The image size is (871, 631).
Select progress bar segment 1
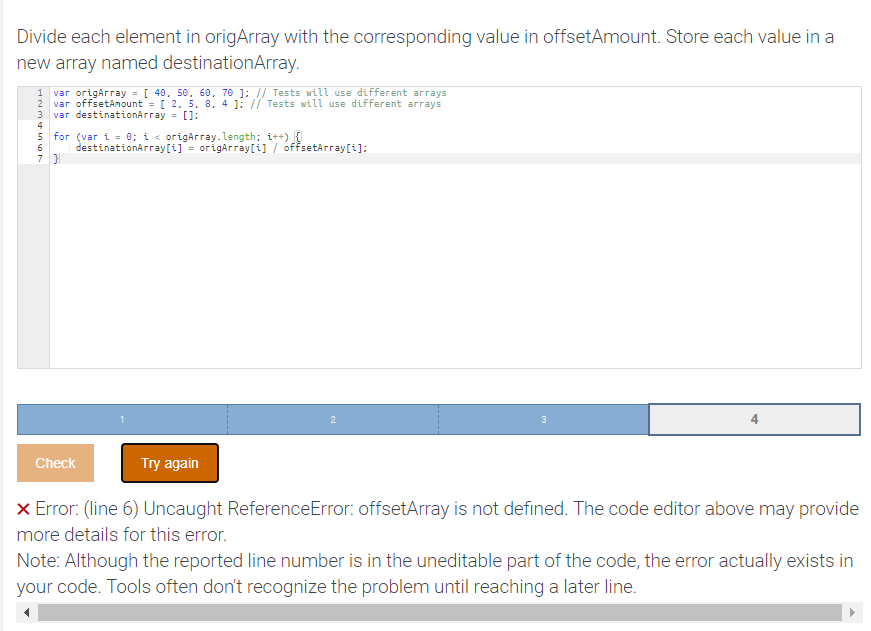pos(121,419)
